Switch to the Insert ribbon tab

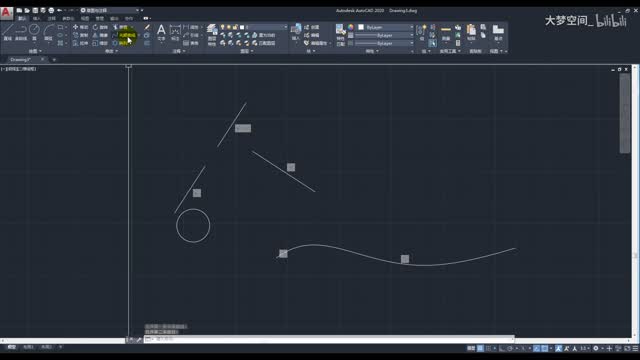(x=36, y=18)
